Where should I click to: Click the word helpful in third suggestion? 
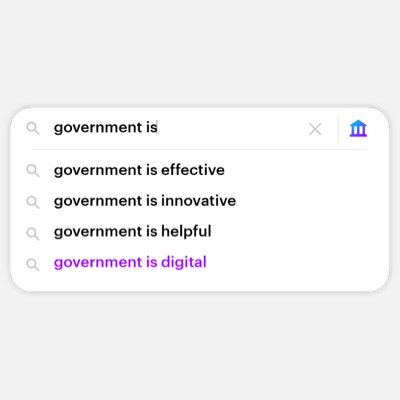[x=186, y=232]
